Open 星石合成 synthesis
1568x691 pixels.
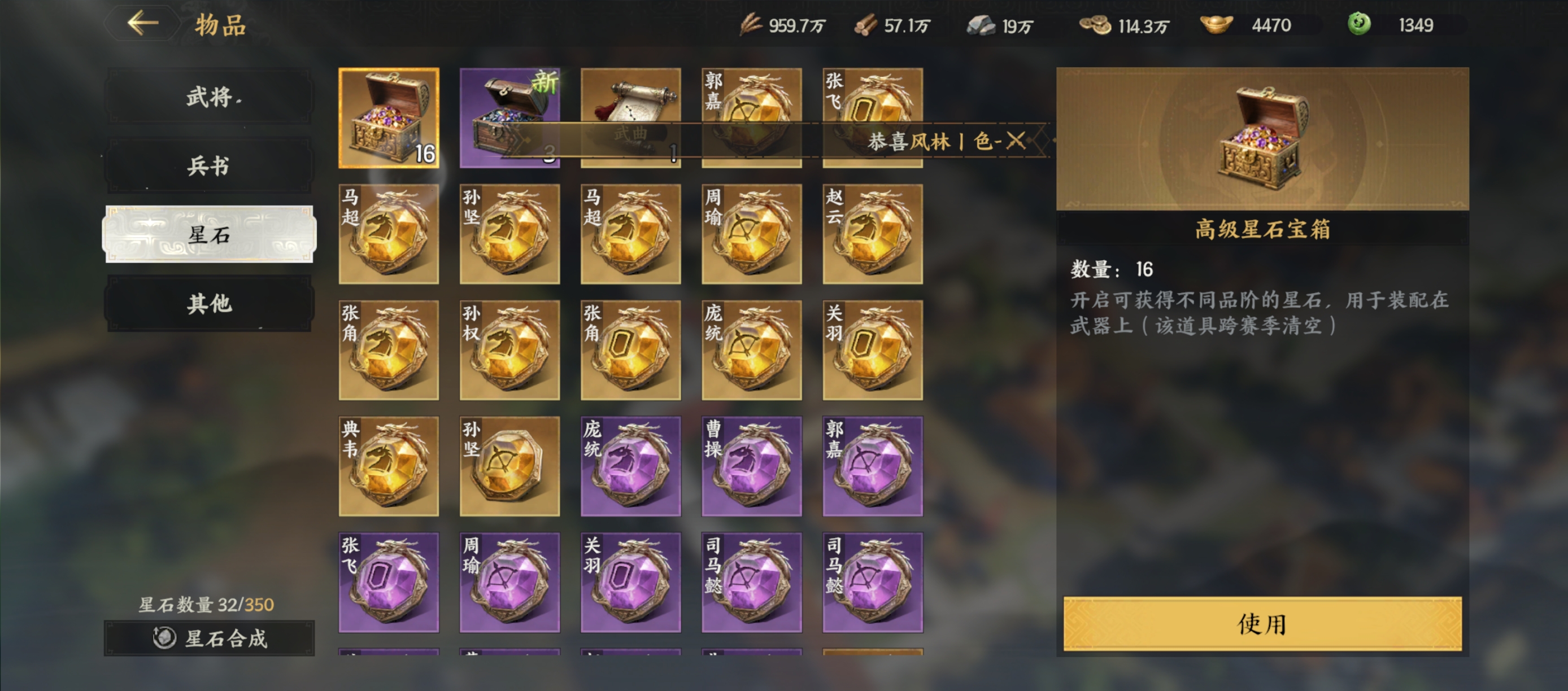(x=210, y=638)
